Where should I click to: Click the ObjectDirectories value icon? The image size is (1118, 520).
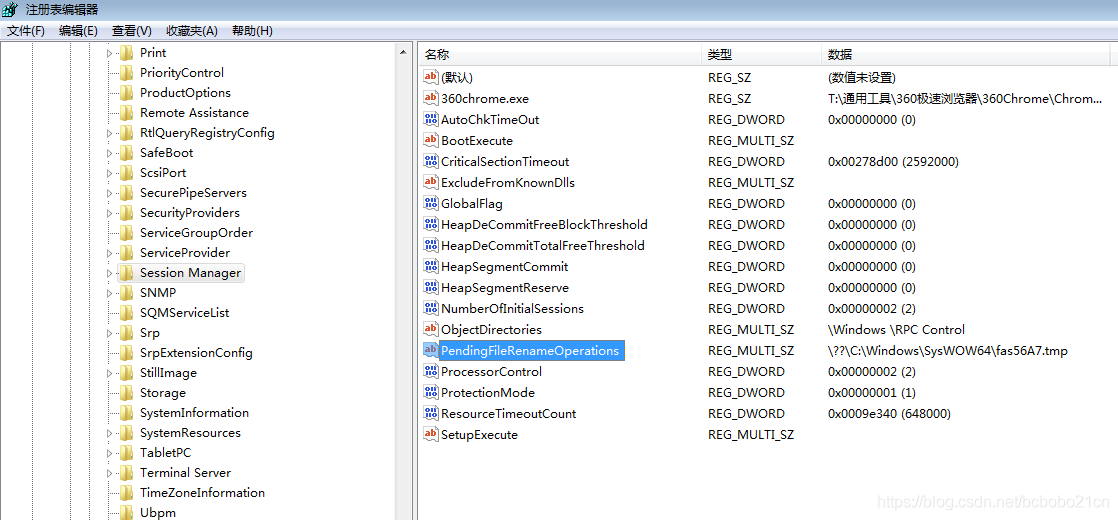(431, 330)
